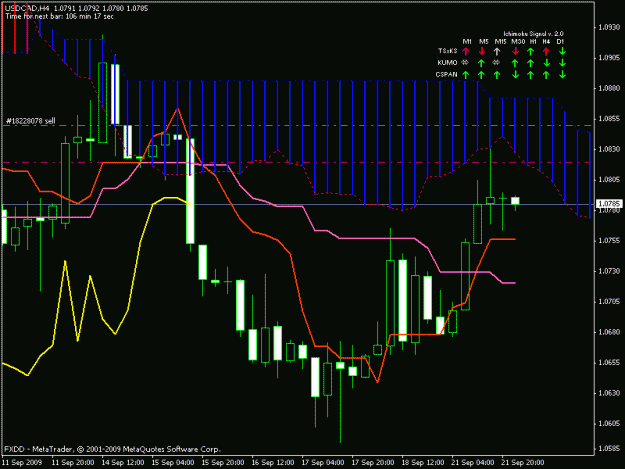
Task: Click the 1.0585 price axis label
Action: click(609, 449)
